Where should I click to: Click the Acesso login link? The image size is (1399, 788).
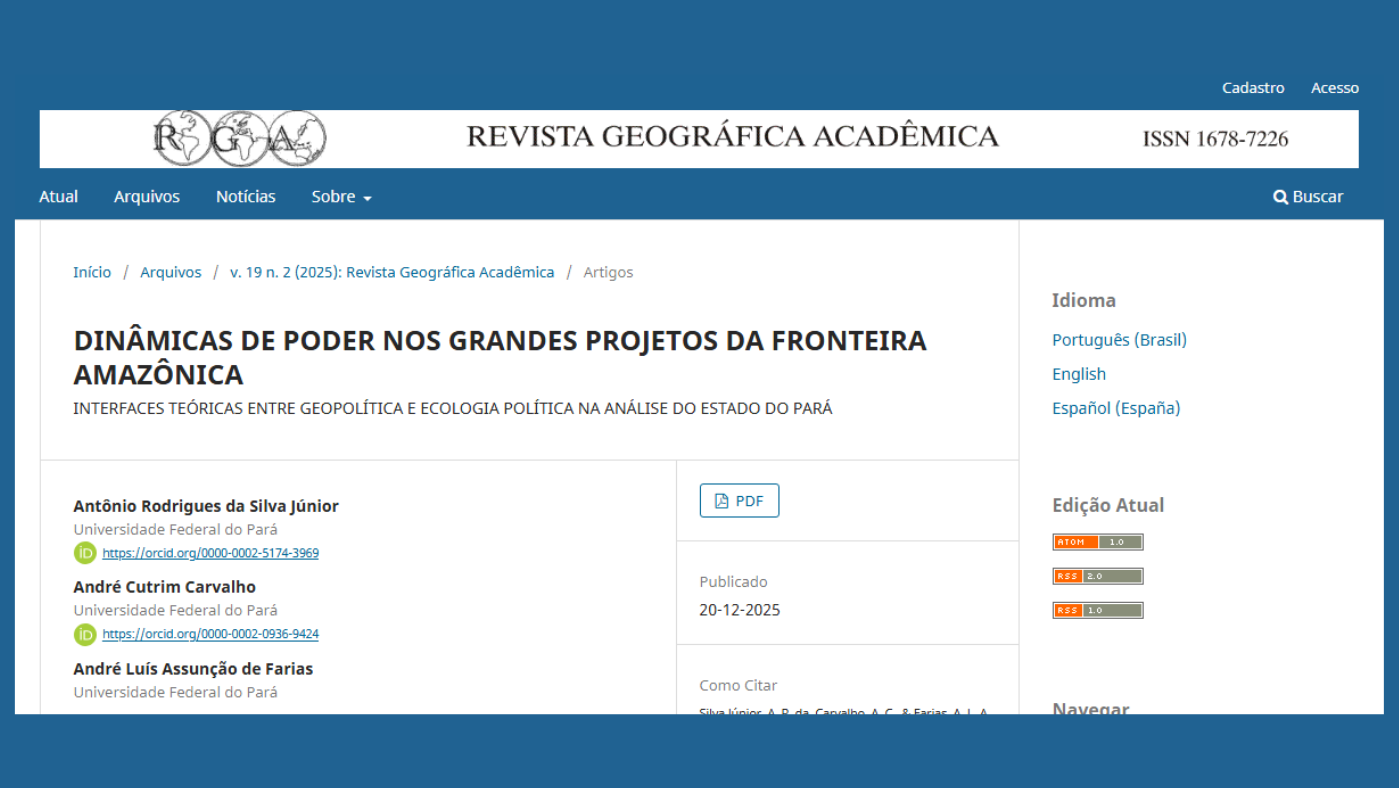(x=1335, y=88)
